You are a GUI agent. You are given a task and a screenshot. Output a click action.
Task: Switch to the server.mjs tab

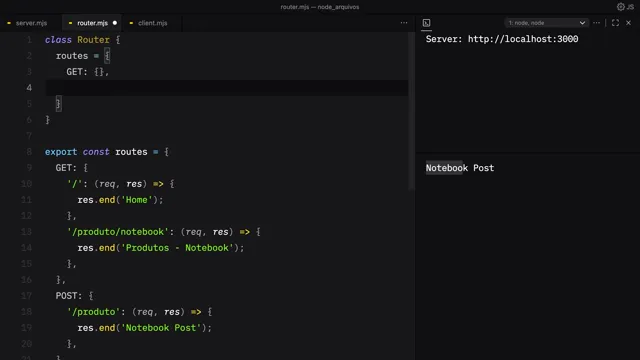(27, 23)
